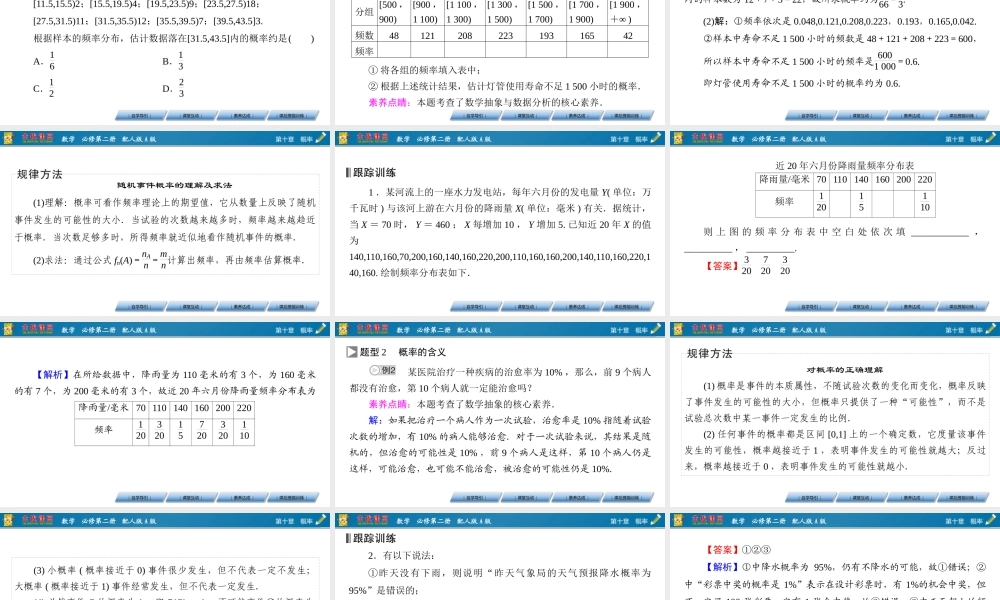This screenshot has width=1000, height=600.
Task: Click 自学导引 button on multiple-choice question slide
Action: tap(140, 116)
